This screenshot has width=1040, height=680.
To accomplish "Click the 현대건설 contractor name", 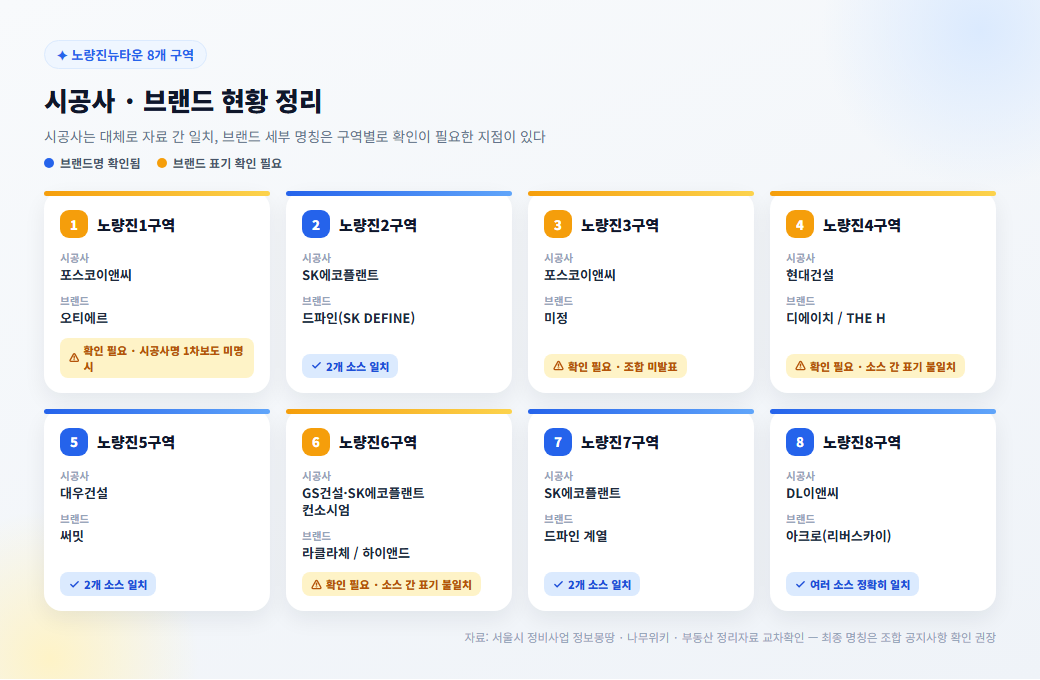I will pos(811,275).
